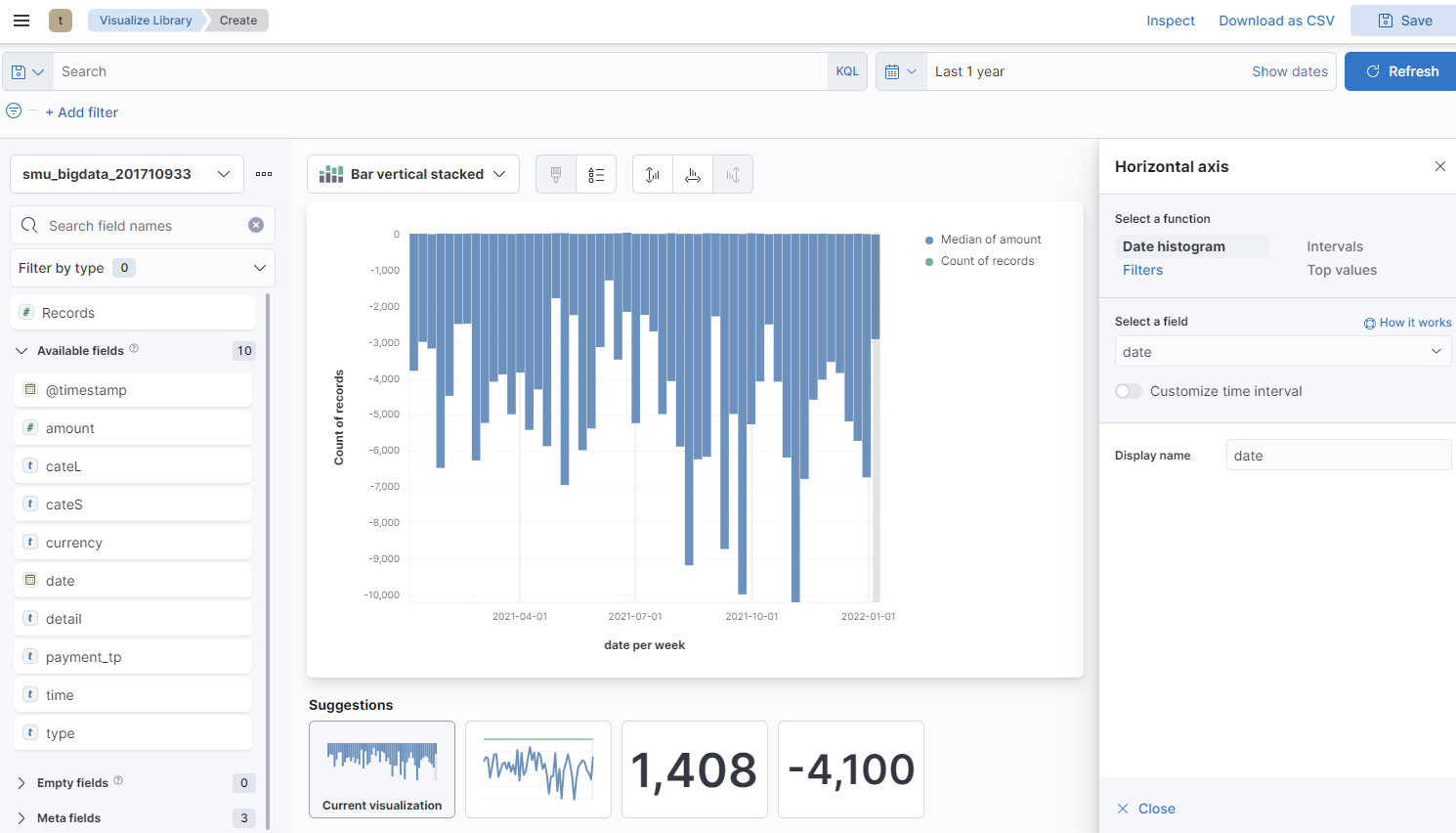Open index pattern options ellipsis
The image size is (1456, 833).
point(264,174)
